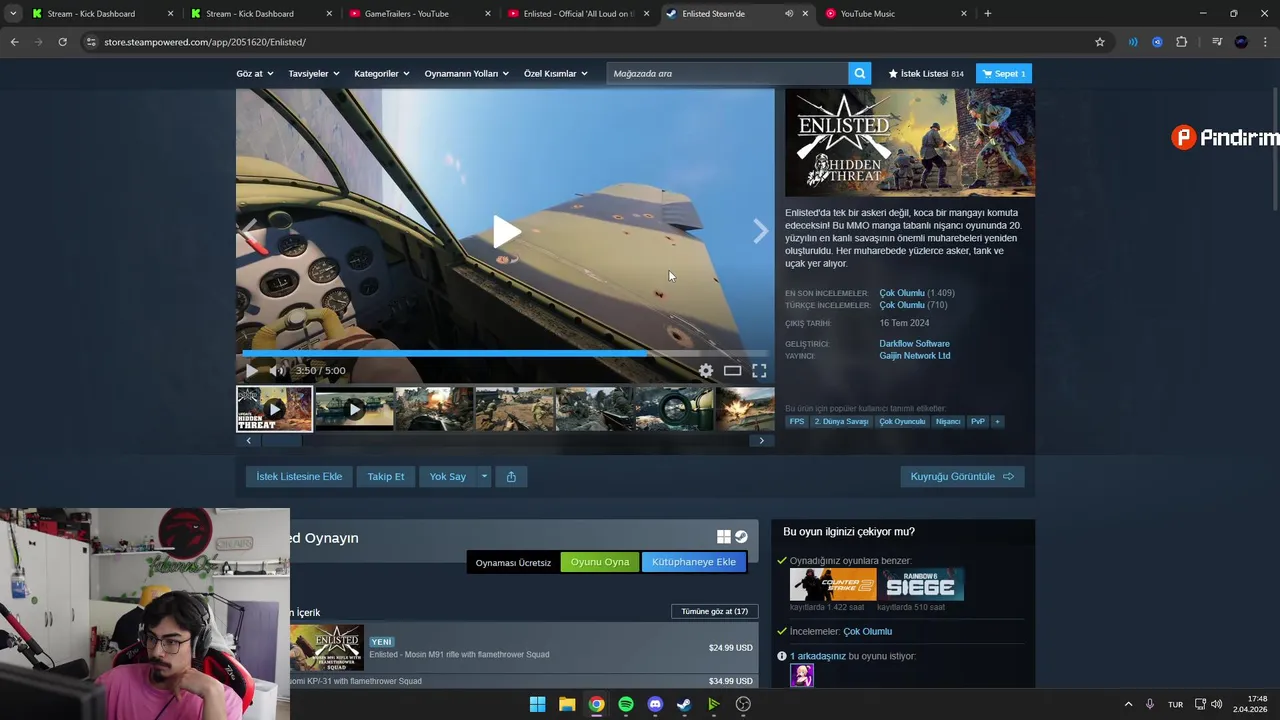Select the second video thumbnail with play icon
1280x720 pixels.
coord(354,409)
